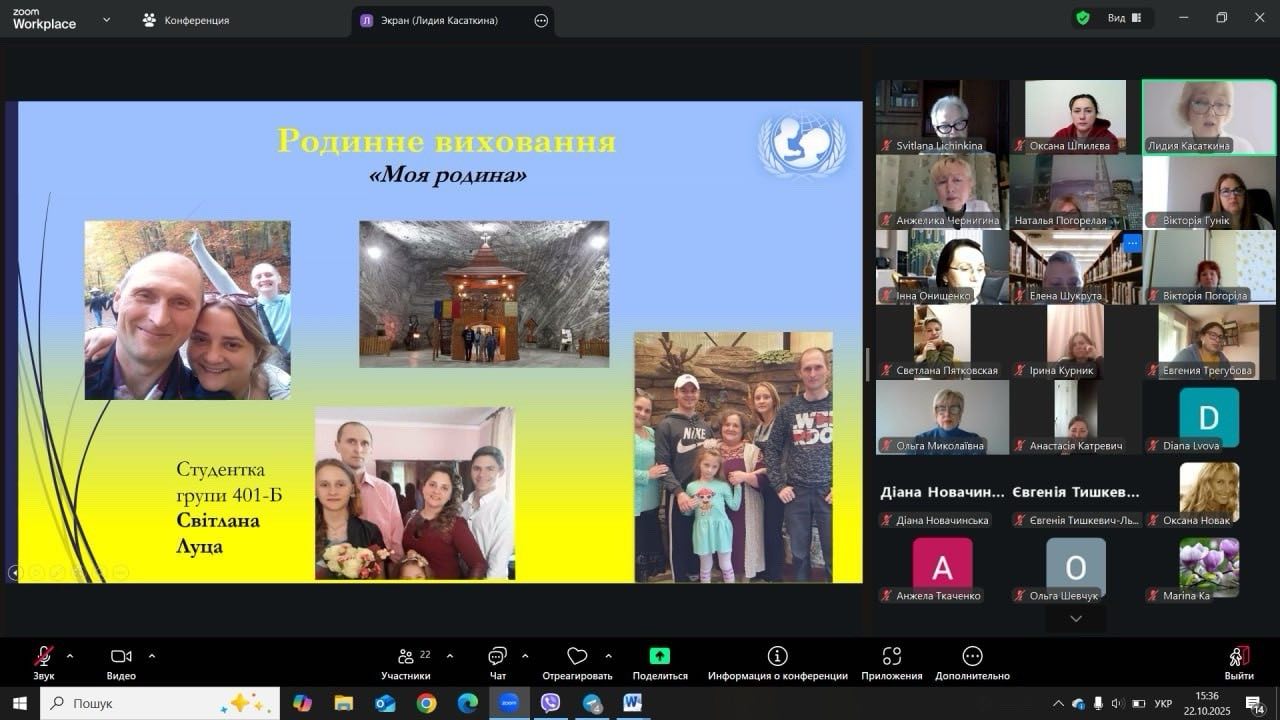Select the Экран (Лидия Касаткина) tab

point(439,20)
